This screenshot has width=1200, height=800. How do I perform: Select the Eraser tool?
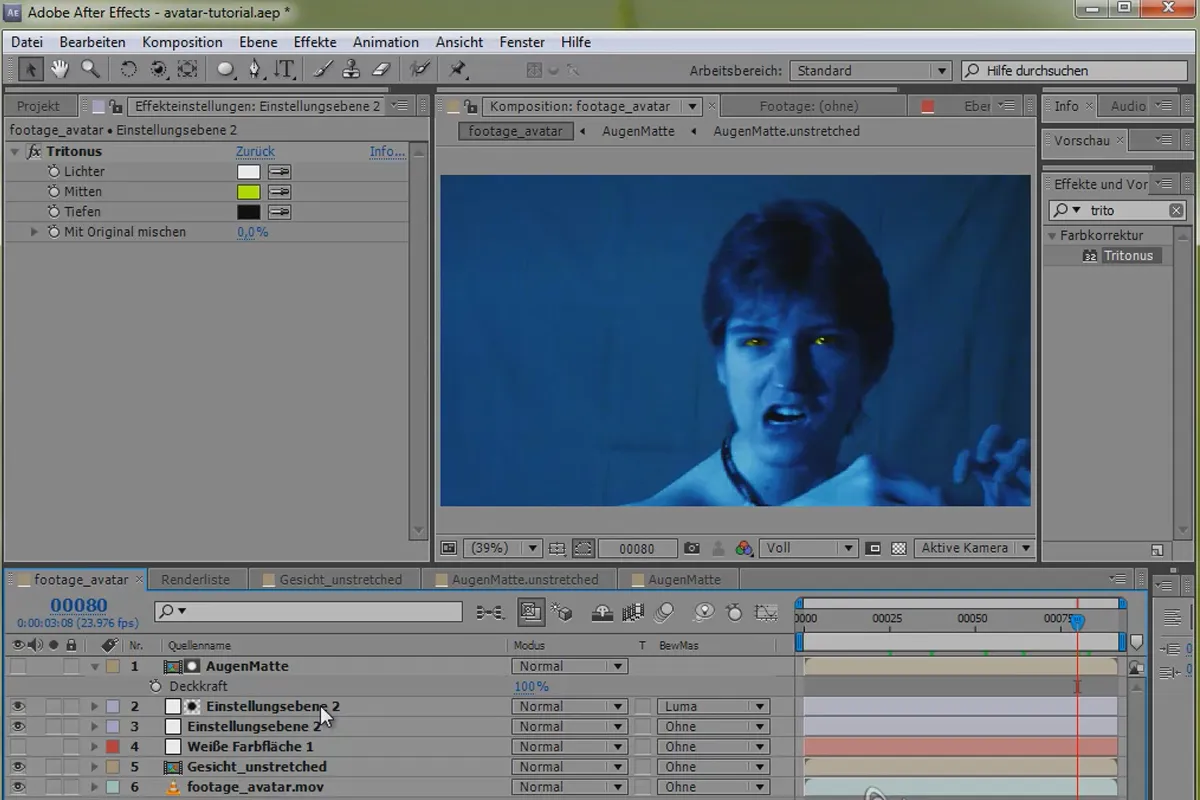pos(380,69)
